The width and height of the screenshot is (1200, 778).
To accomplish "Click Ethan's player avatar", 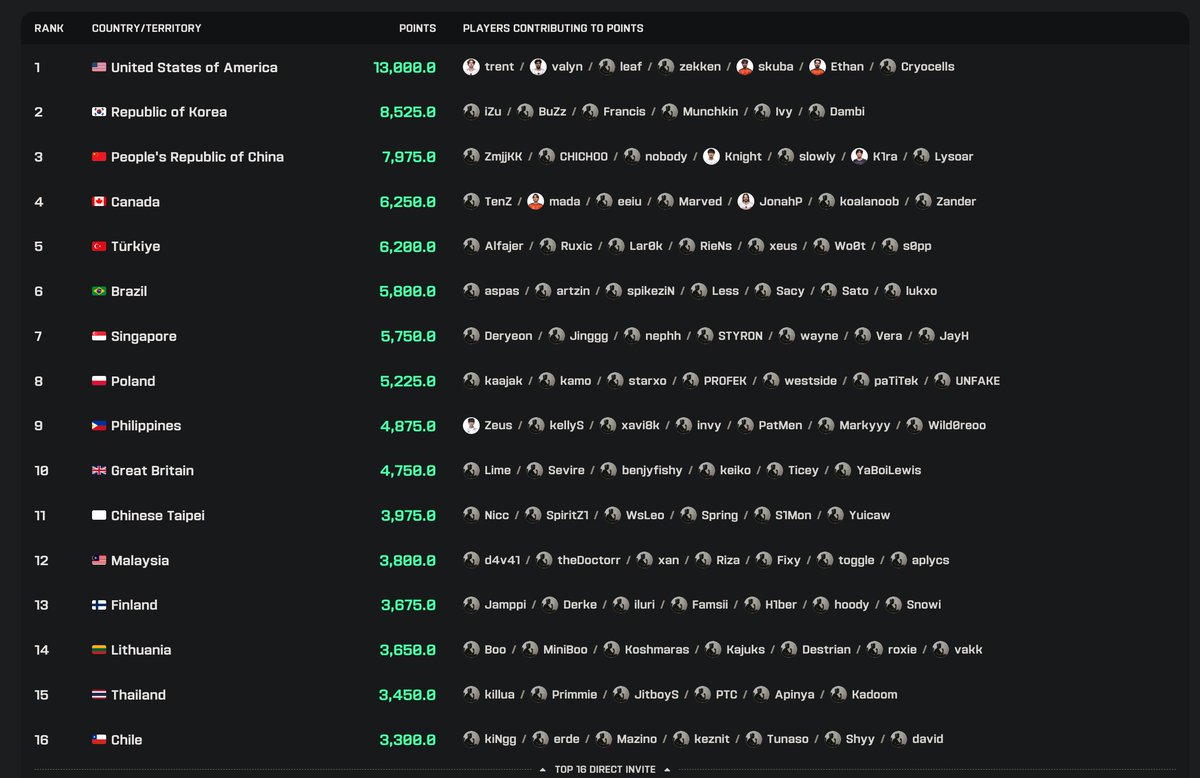I will (817, 67).
